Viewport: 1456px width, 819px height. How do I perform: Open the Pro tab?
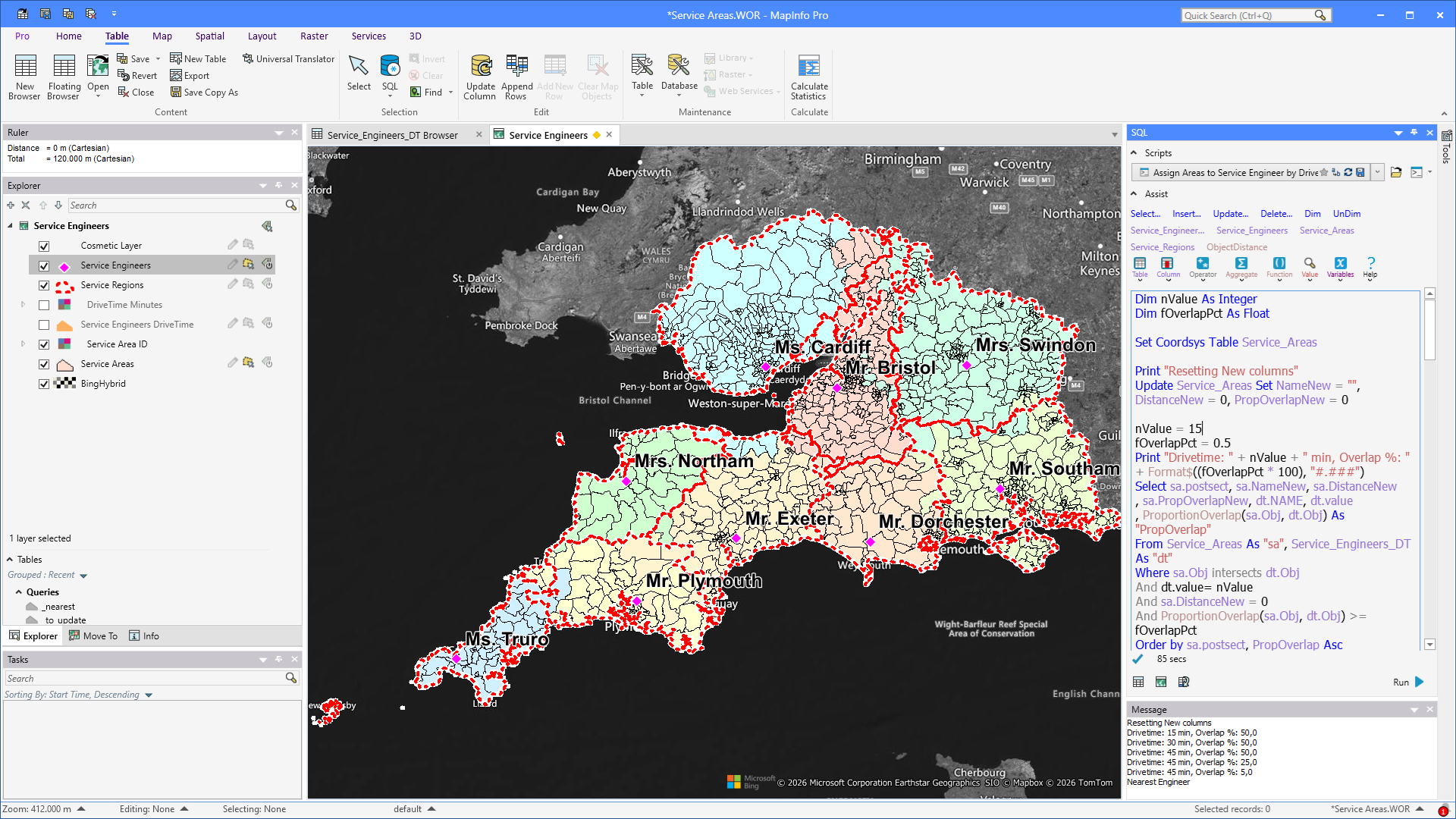[x=23, y=36]
